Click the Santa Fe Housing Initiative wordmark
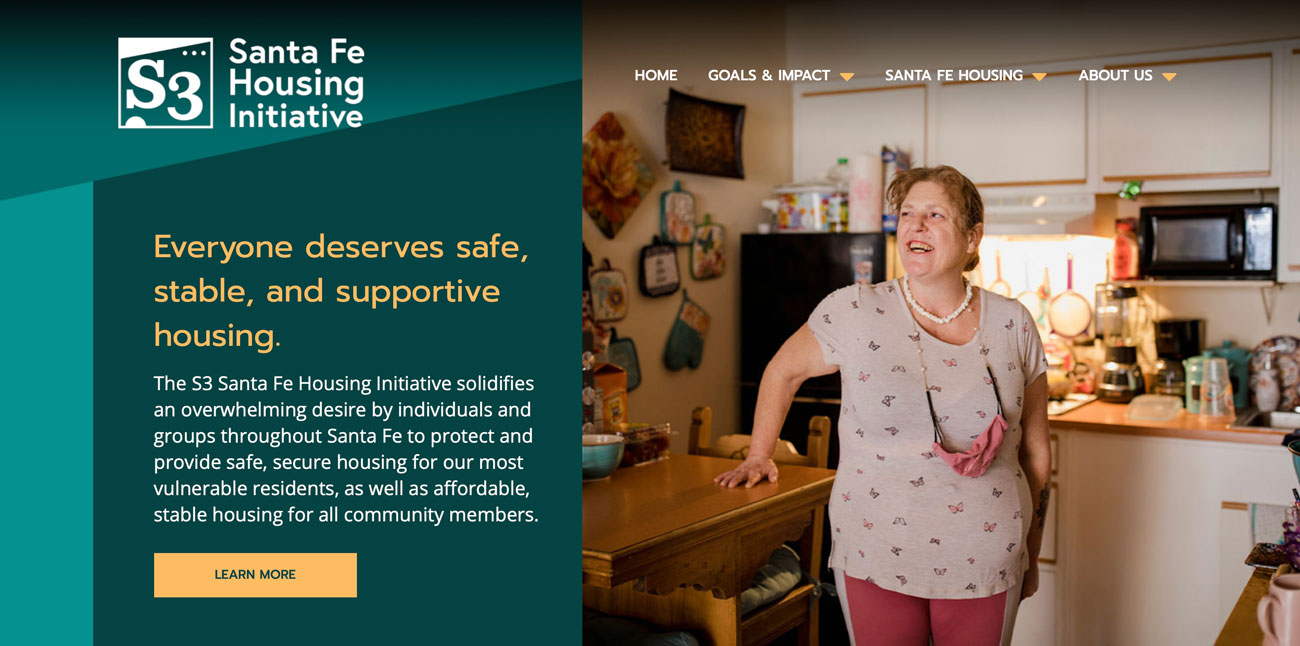 tap(296, 83)
